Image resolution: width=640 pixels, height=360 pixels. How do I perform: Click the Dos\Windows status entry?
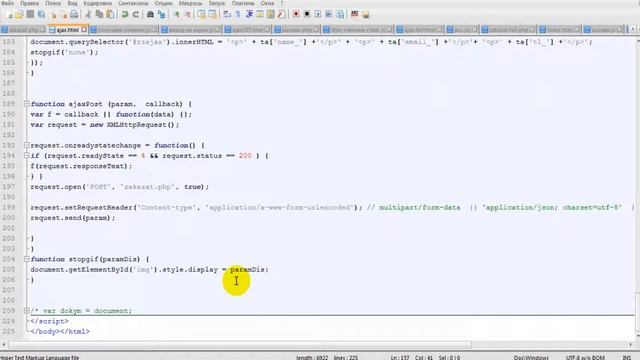point(531,358)
